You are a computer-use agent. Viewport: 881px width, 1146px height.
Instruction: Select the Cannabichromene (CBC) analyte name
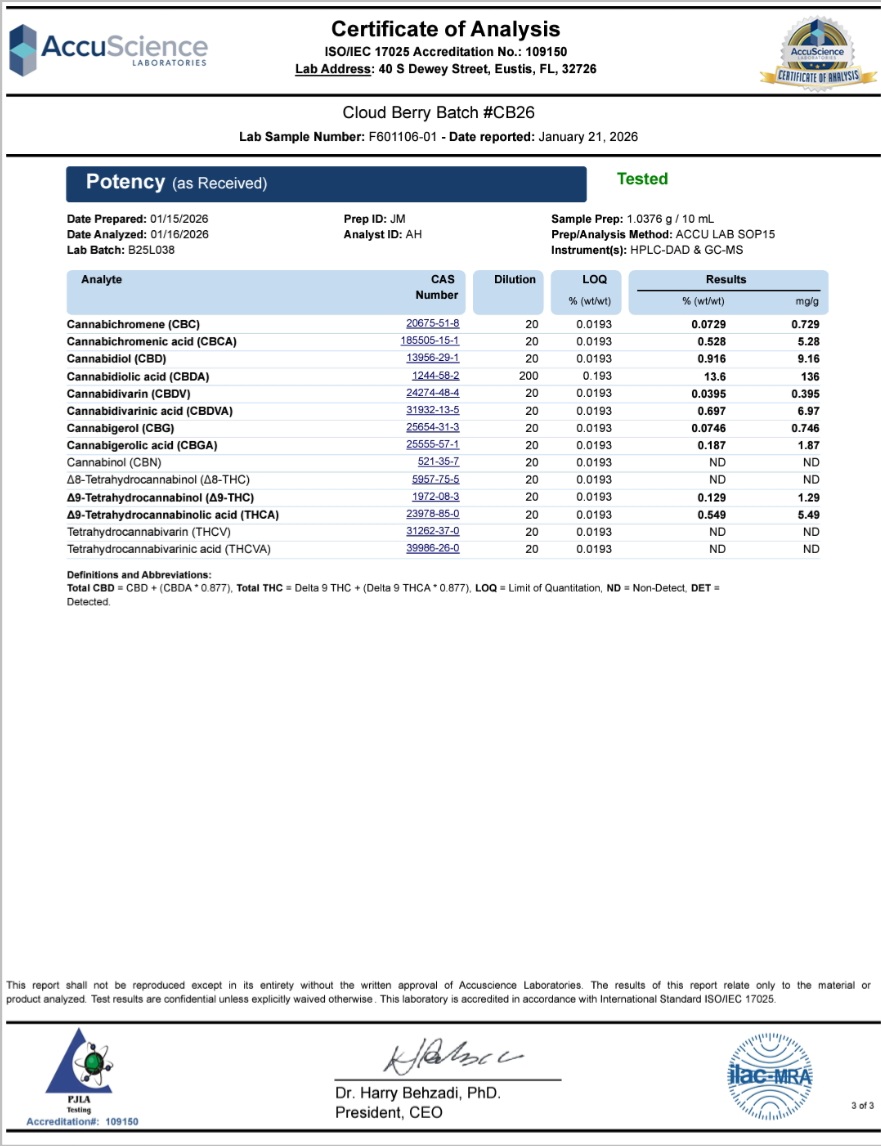[x=133, y=325]
